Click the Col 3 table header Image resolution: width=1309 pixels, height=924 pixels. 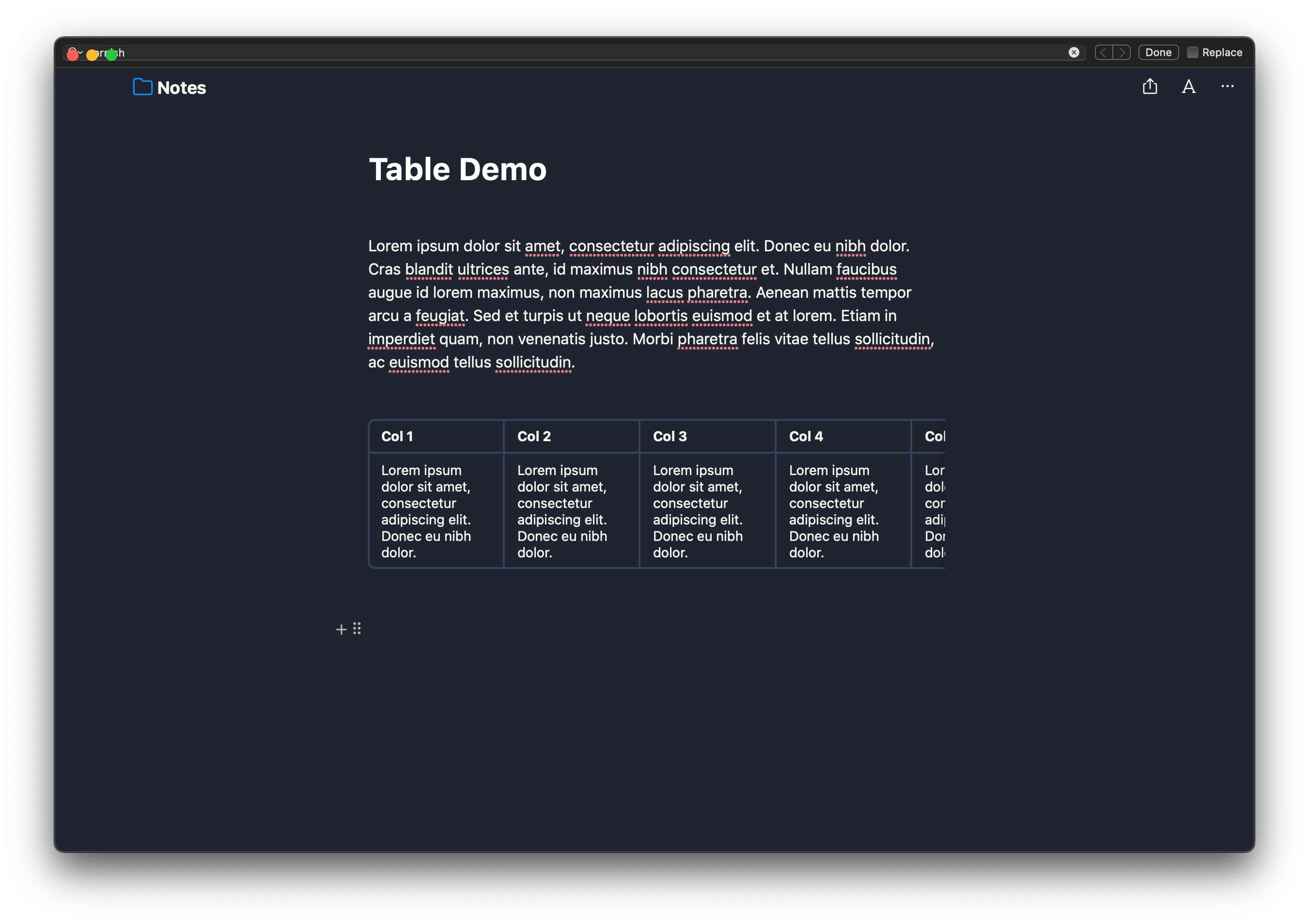(669, 436)
